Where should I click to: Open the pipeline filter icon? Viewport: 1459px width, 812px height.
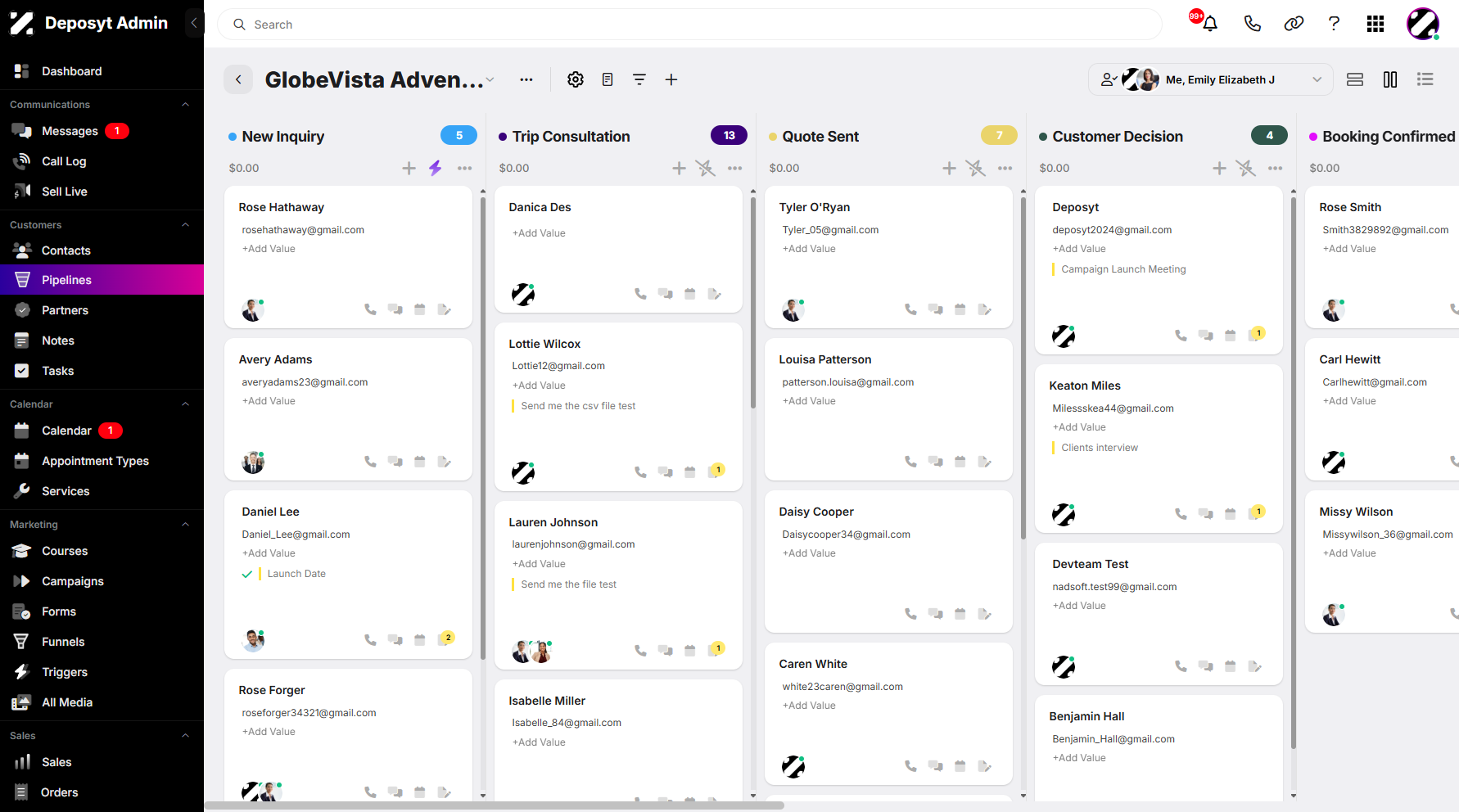639,79
